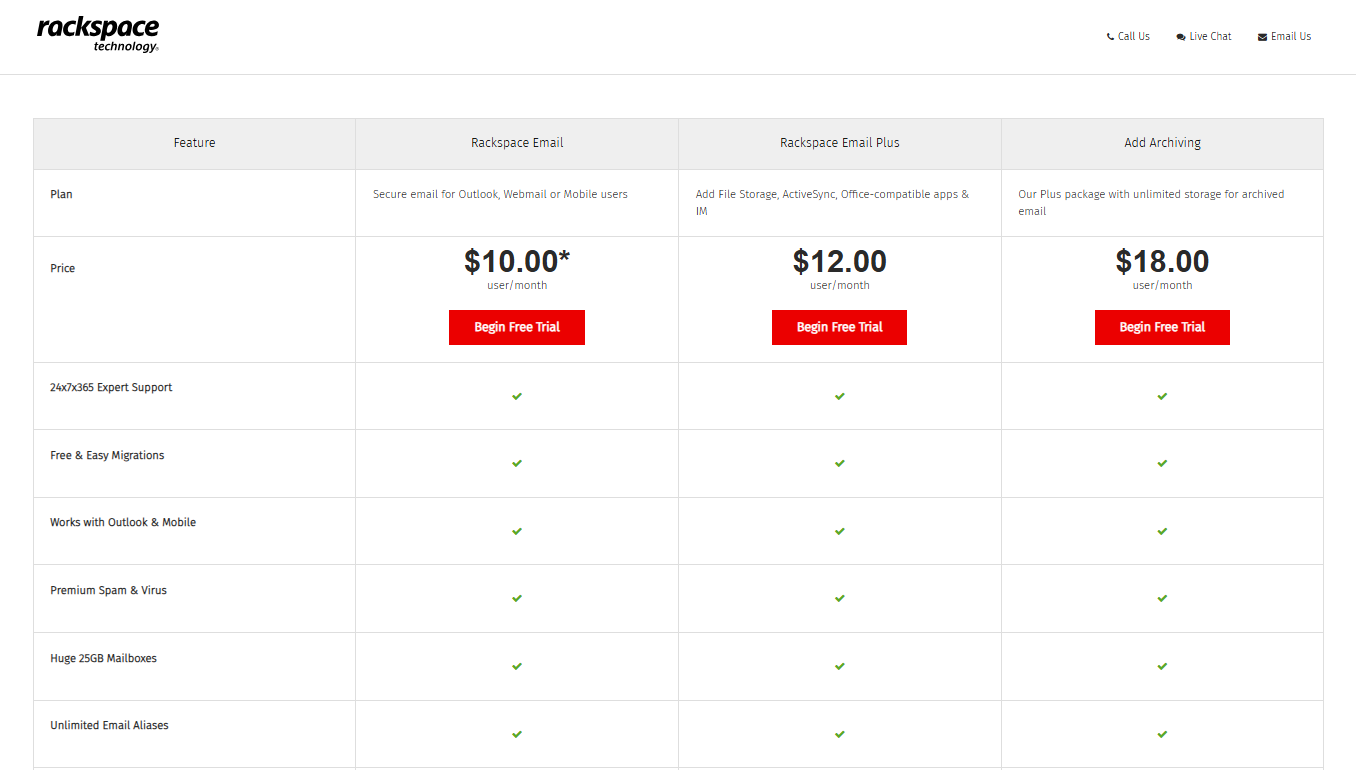Click the Huge 25GB Mailboxes checkmark under Email Plus
Screen dimensions: 1356x770
[x=840, y=666]
